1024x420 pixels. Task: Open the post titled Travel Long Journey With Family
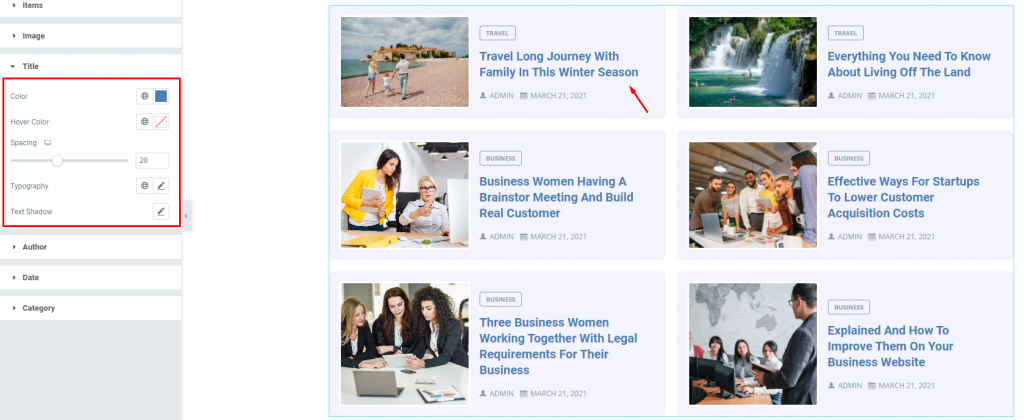point(558,64)
